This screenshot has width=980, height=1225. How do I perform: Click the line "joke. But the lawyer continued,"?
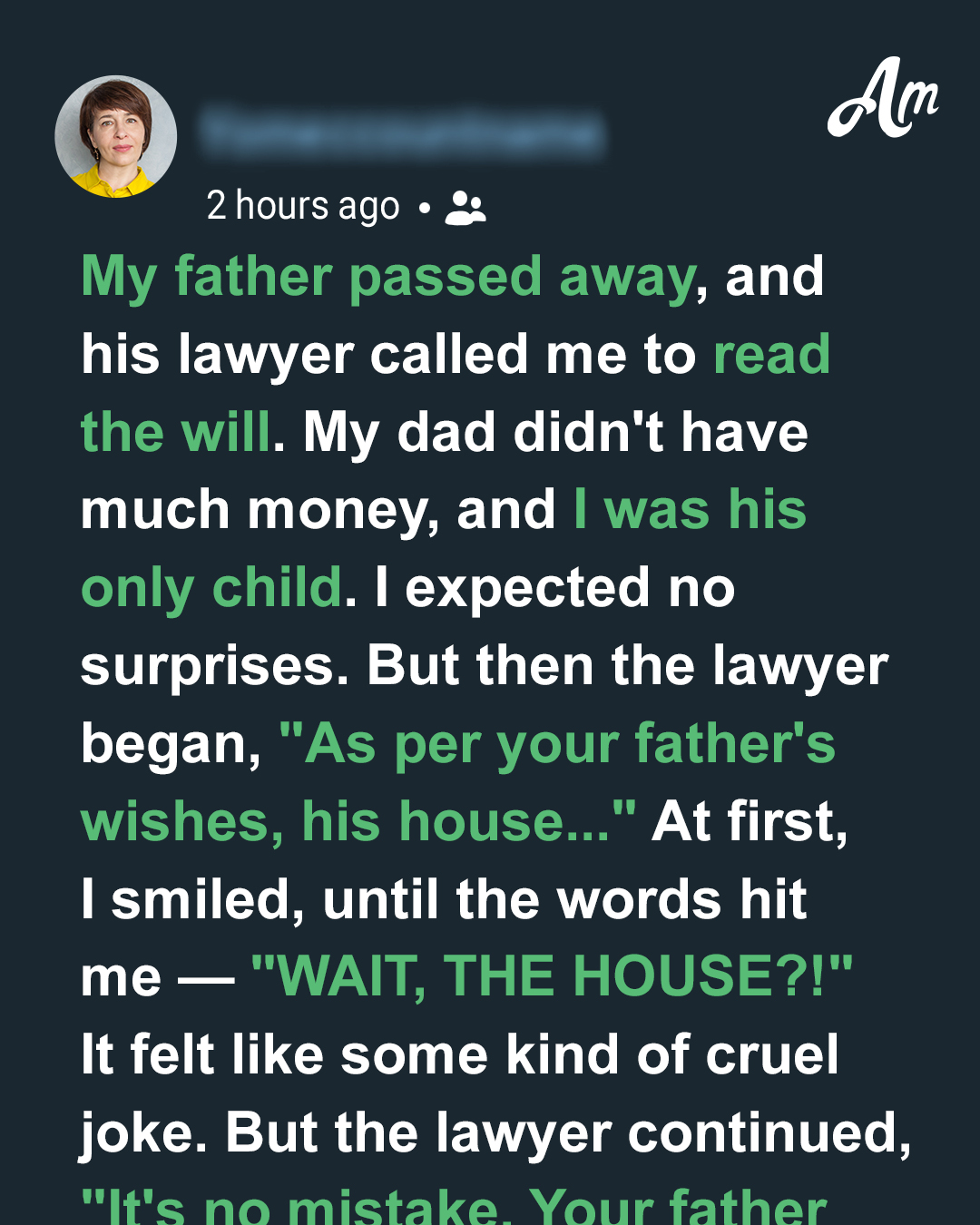tap(496, 1134)
